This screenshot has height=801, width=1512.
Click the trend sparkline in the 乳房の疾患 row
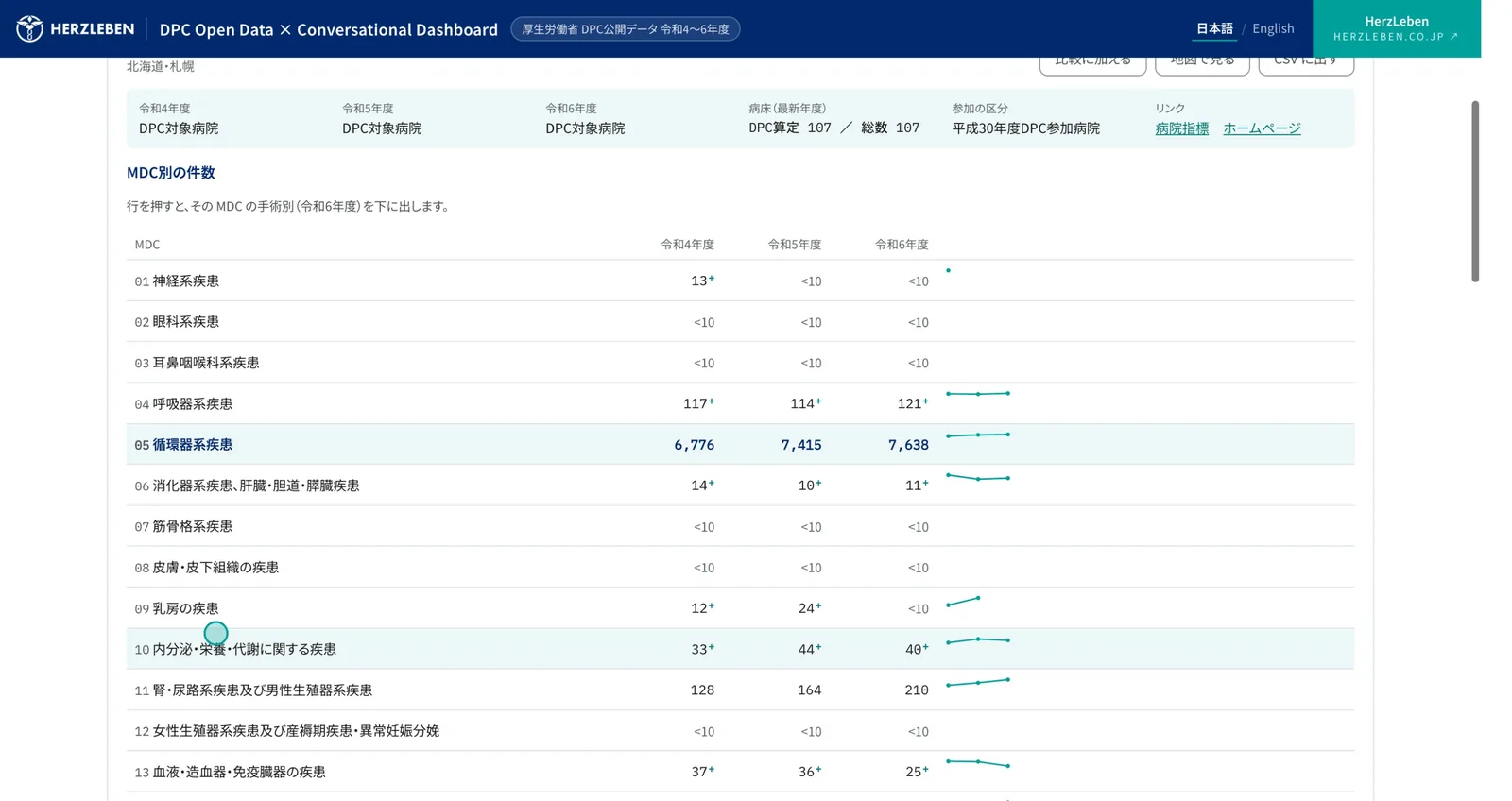[x=963, y=602]
